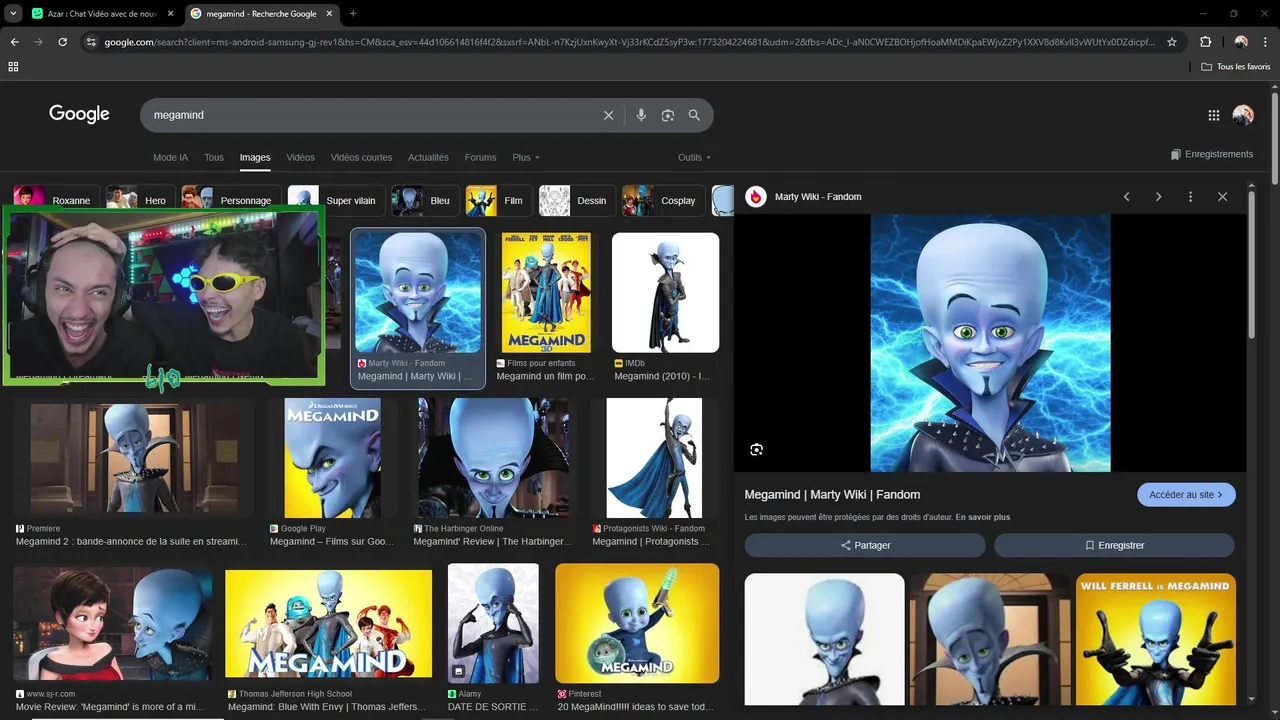Viewport: 1280px width, 720px height.
Task: Switch to the Actualités tab
Action: coord(428,158)
